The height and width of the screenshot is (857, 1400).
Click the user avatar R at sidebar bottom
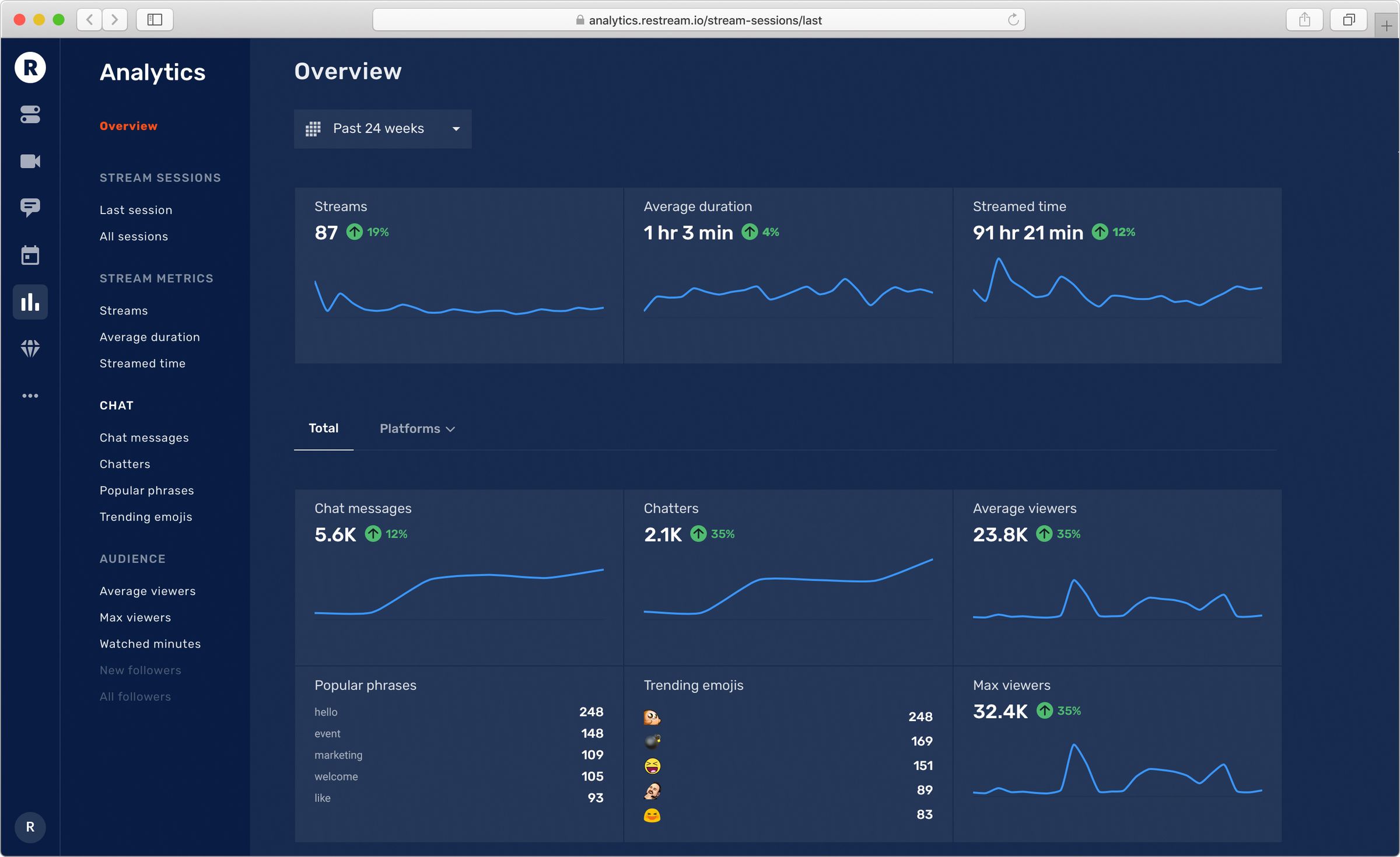click(x=30, y=827)
